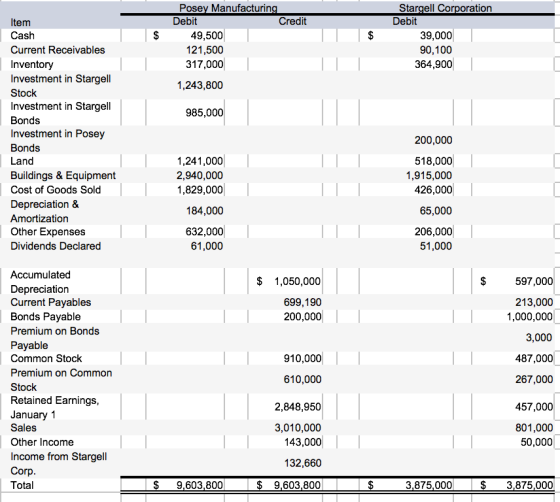Click Premium on Bonds Payable label
This screenshot has height=502, width=560.
(x=55, y=338)
